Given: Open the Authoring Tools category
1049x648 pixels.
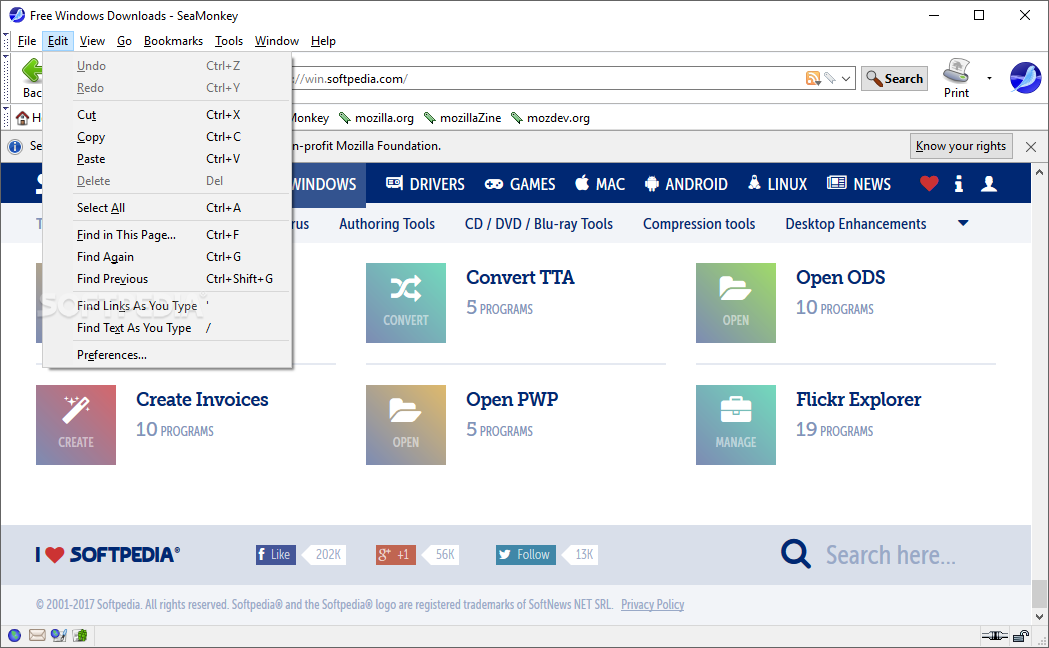Looking at the screenshot, I should [x=387, y=224].
